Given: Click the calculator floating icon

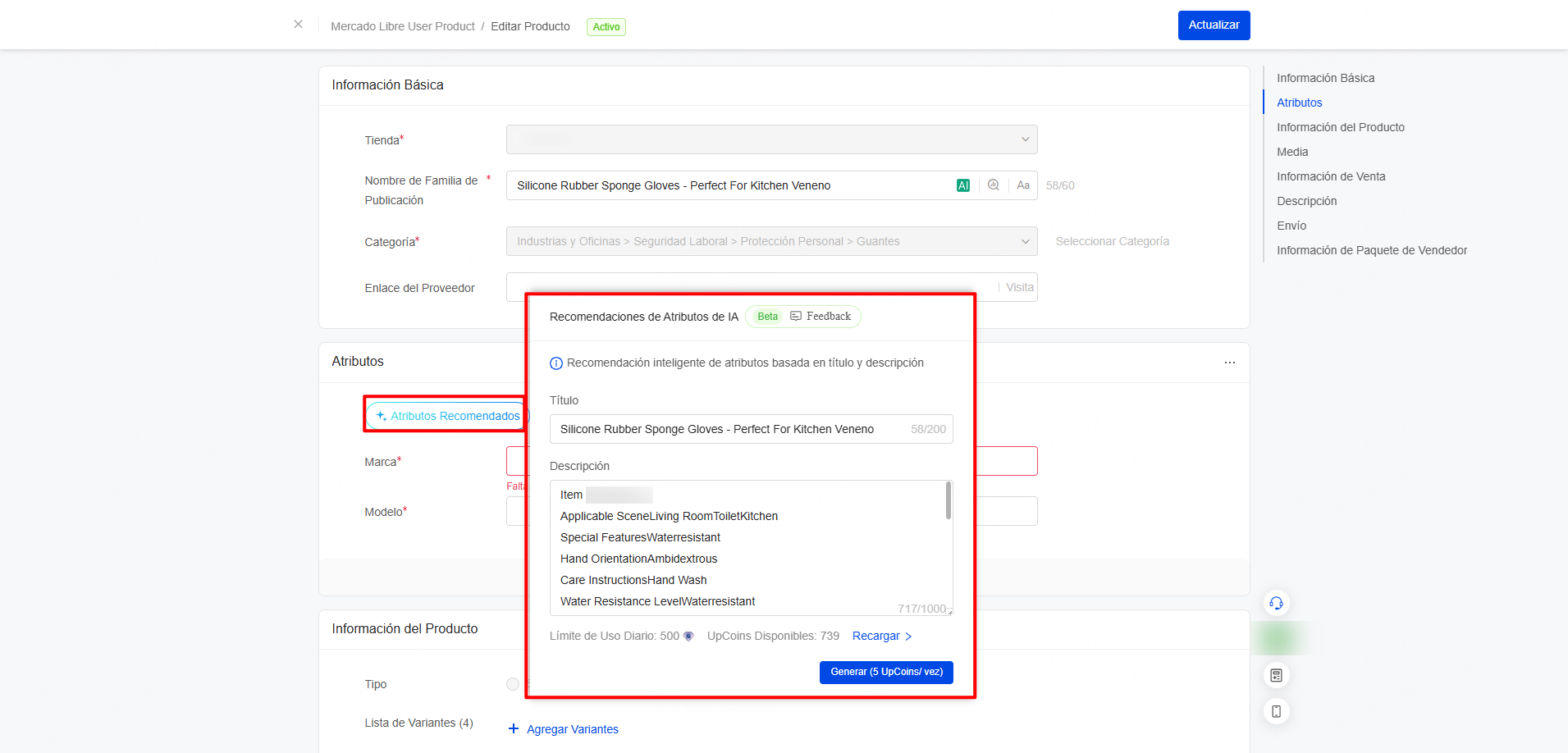Looking at the screenshot, I should point(1276,676).
